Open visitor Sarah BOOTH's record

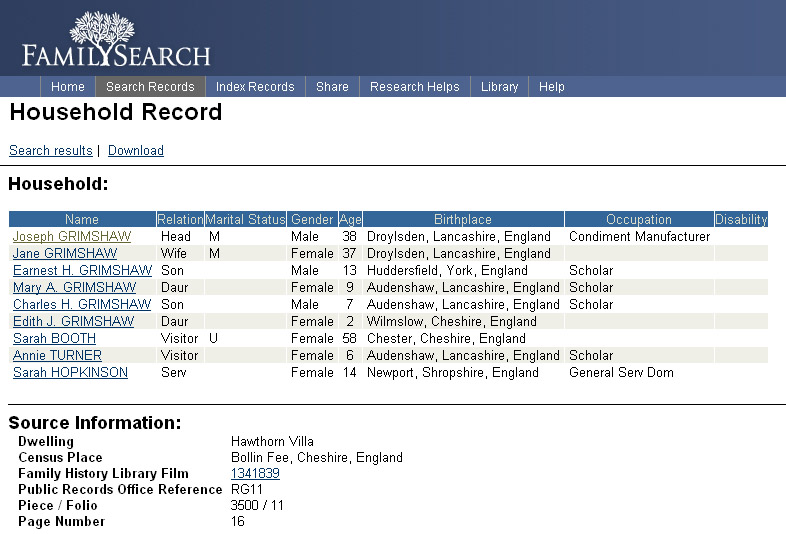[55, 338]
